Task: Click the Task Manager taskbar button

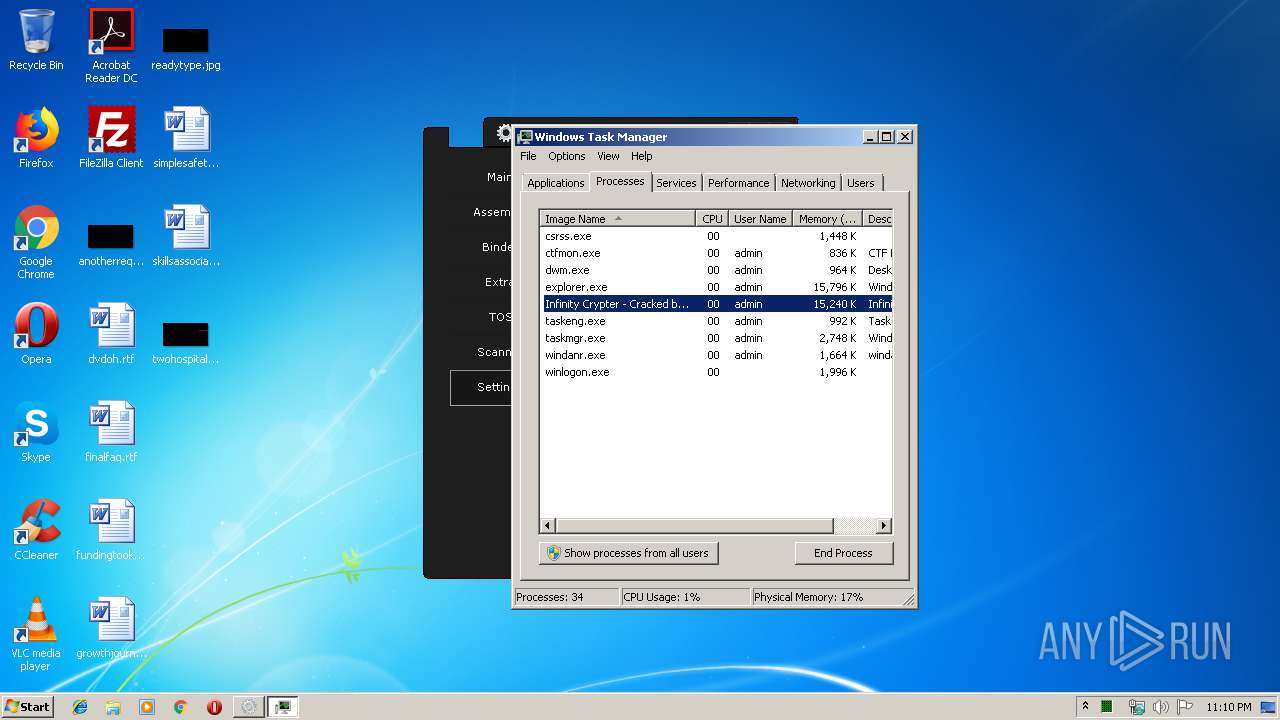Action: [x=282, y=707]
